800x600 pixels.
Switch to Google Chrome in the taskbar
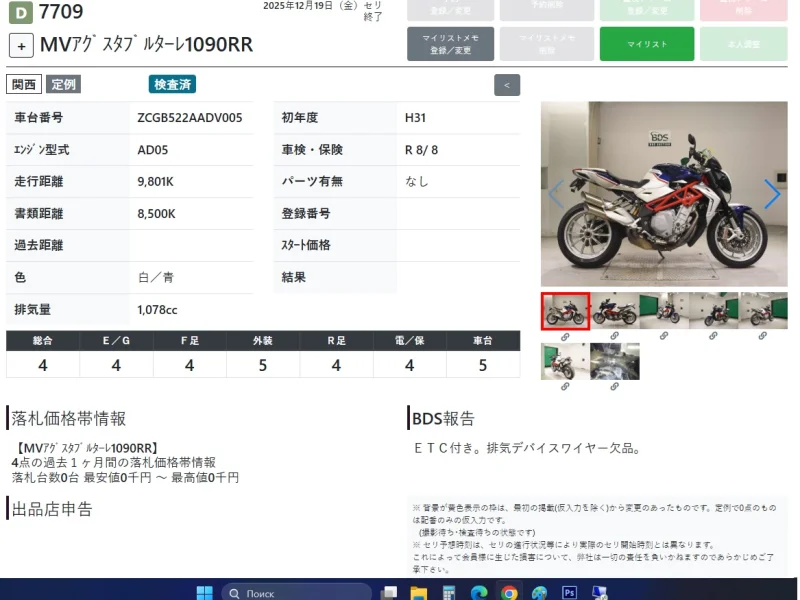click(509, 593)
